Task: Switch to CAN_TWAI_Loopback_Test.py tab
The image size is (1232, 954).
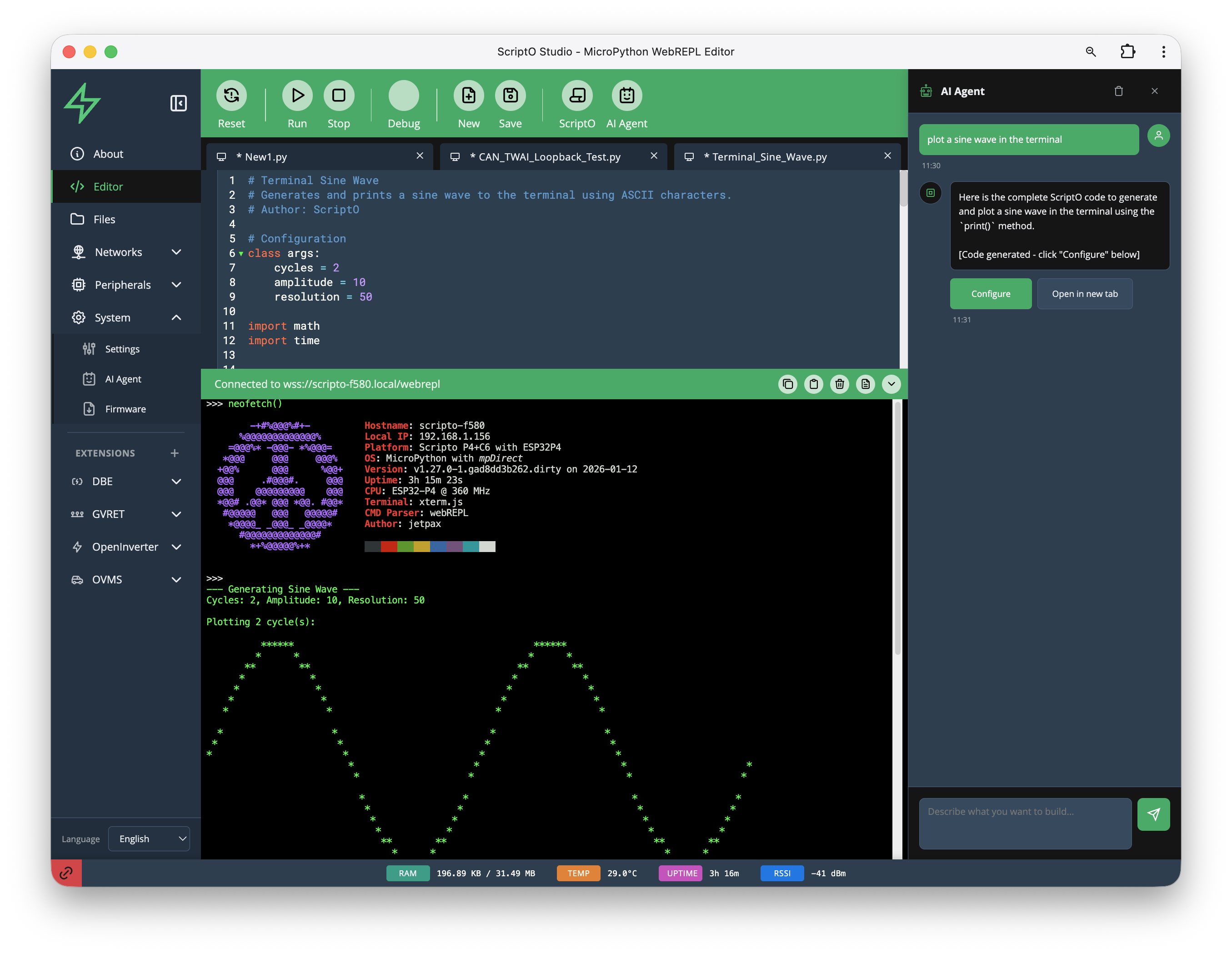Action: point(545,157)
